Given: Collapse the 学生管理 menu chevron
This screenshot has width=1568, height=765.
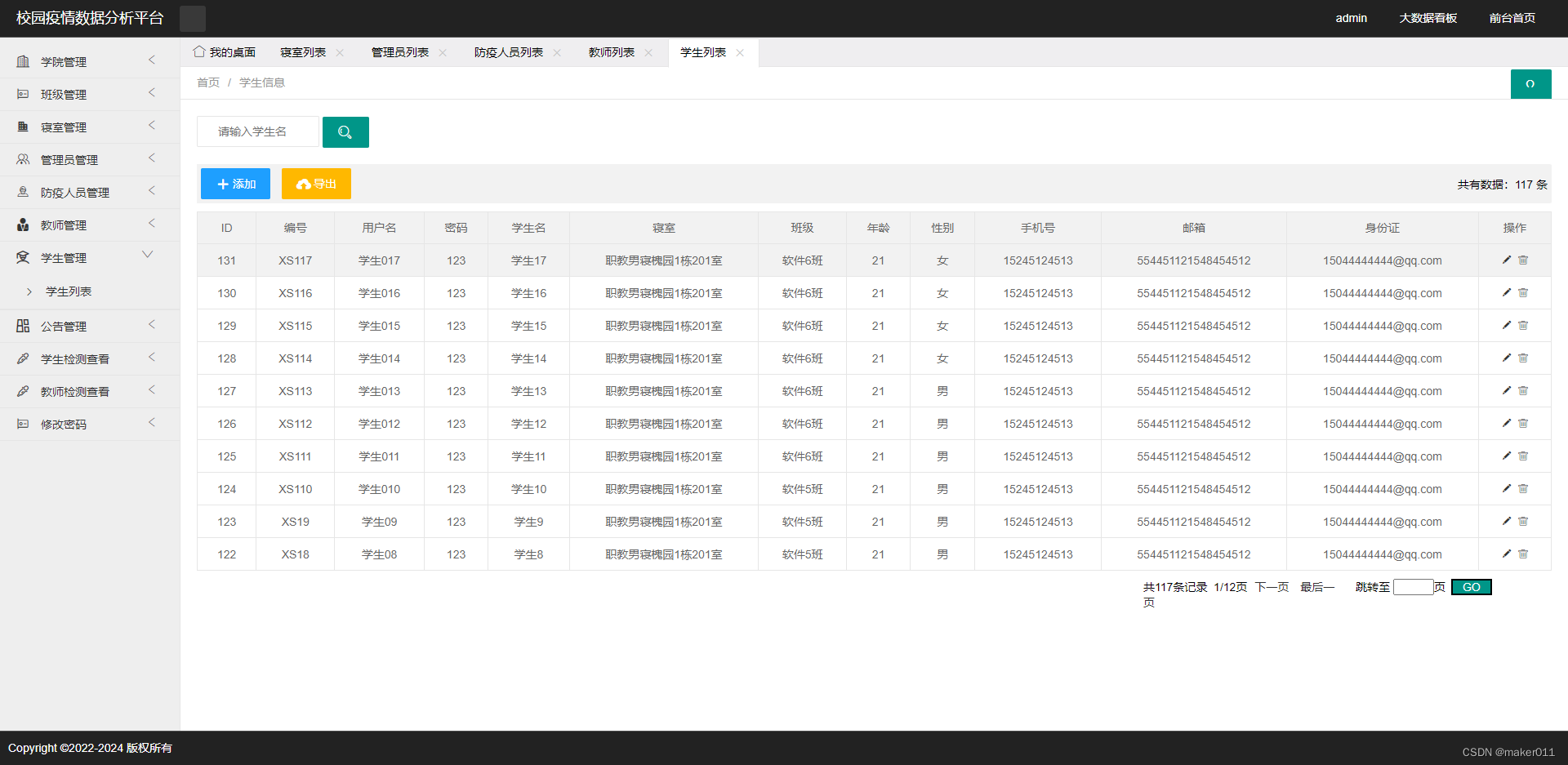Looking at the screenshot, I should (x=148, y=255).
